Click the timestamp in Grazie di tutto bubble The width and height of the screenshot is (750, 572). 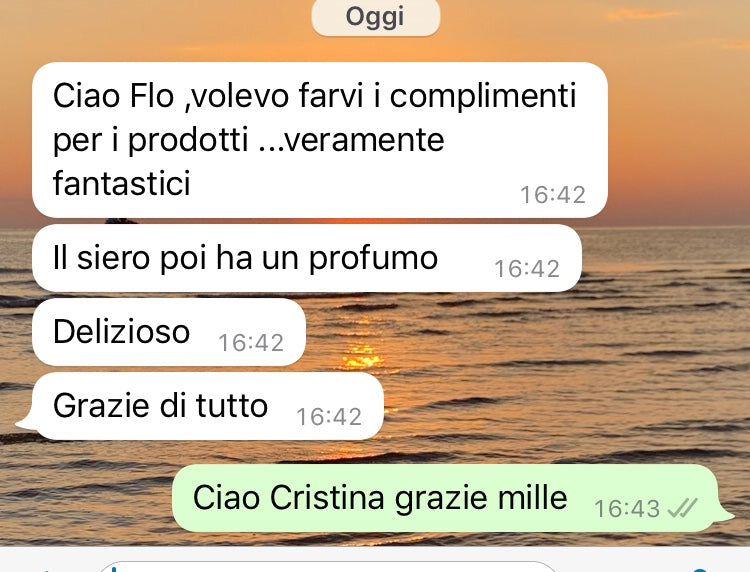[x=329, y=417]
